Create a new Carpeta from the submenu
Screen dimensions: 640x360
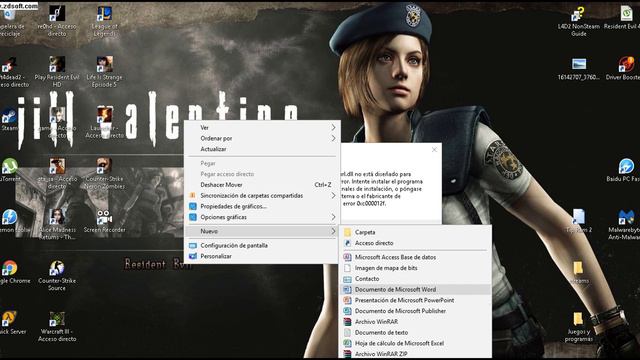click(x=416, y=232)
